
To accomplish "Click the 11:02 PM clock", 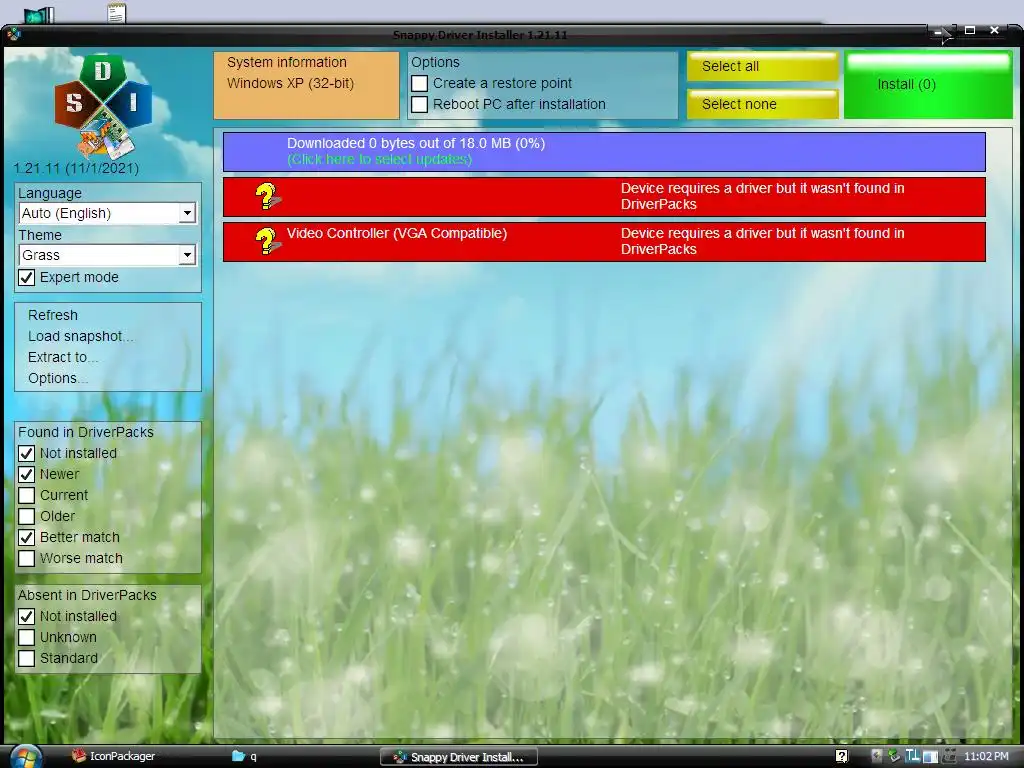I will [x=986, y=756].
